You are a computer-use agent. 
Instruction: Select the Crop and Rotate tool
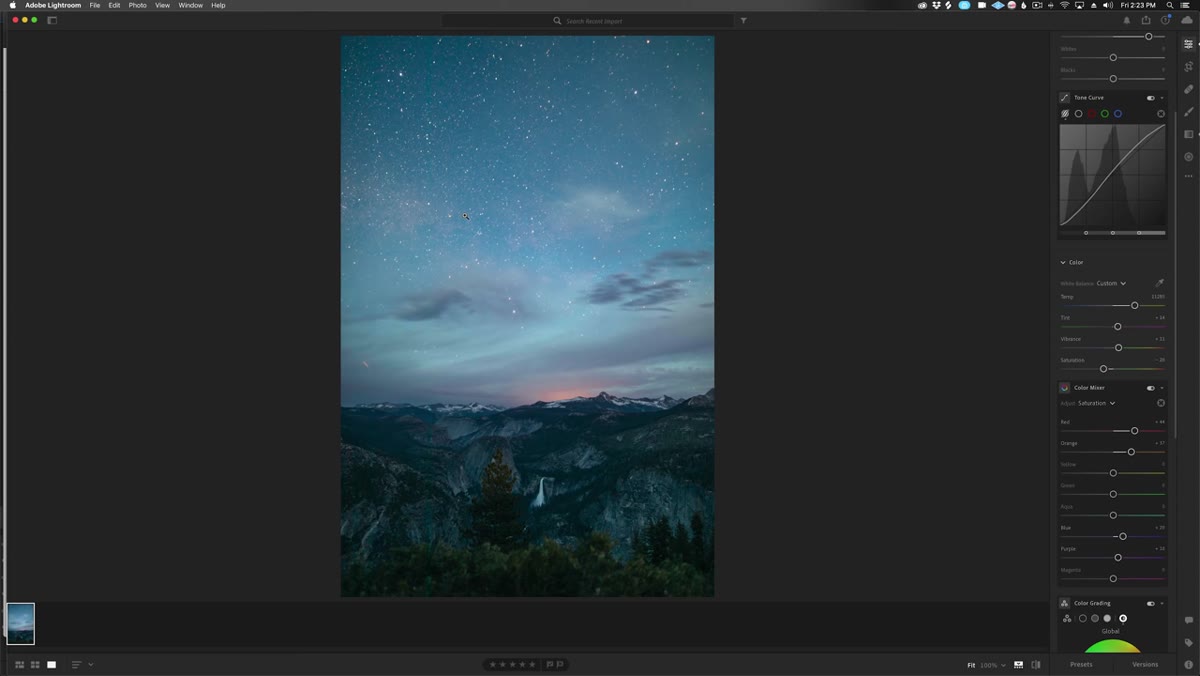click(1188, 66)
